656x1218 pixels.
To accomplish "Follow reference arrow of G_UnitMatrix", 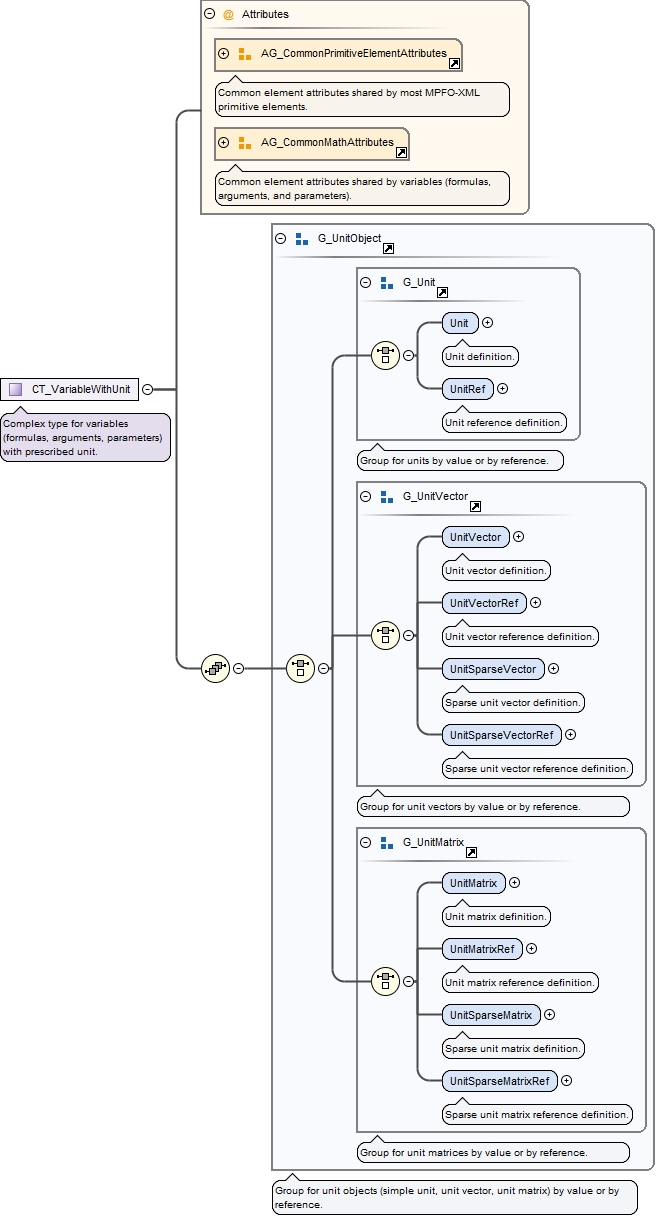I will [x=471, y=853].
